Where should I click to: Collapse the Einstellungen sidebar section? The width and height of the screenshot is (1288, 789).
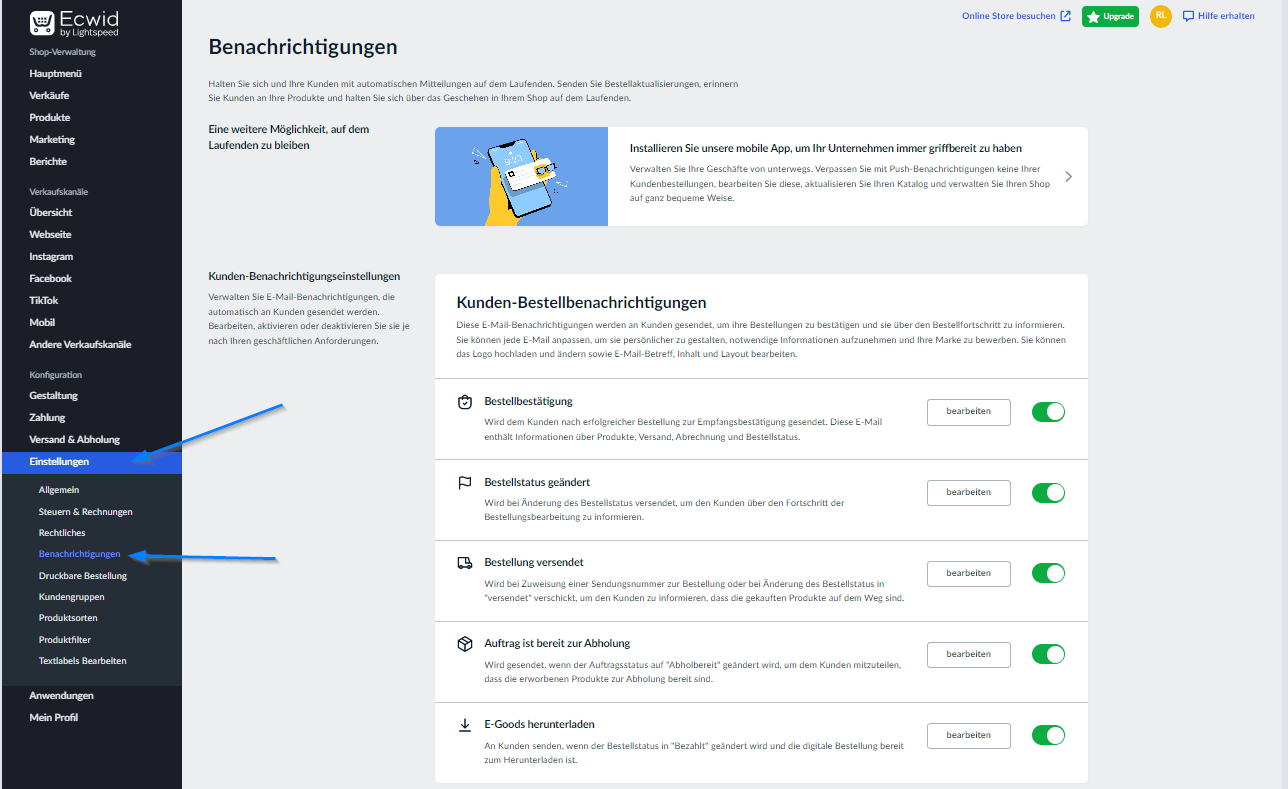91,462
